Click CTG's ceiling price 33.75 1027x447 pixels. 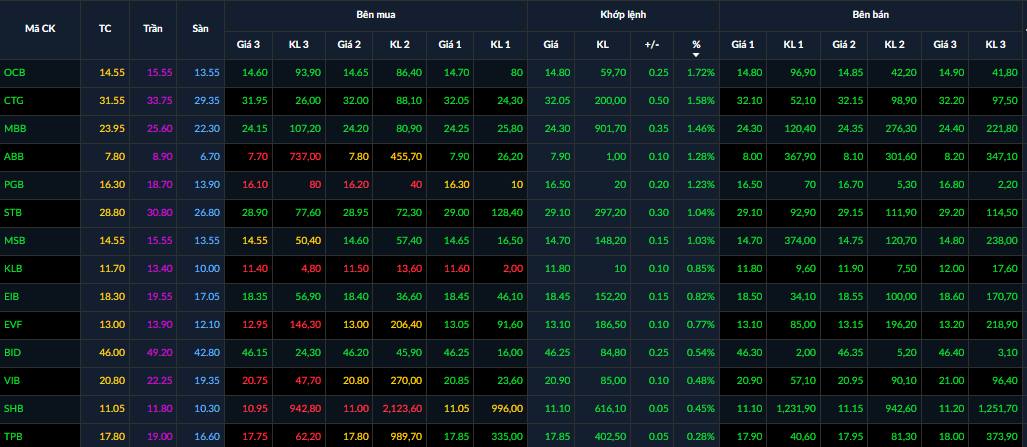coord(160,101)
